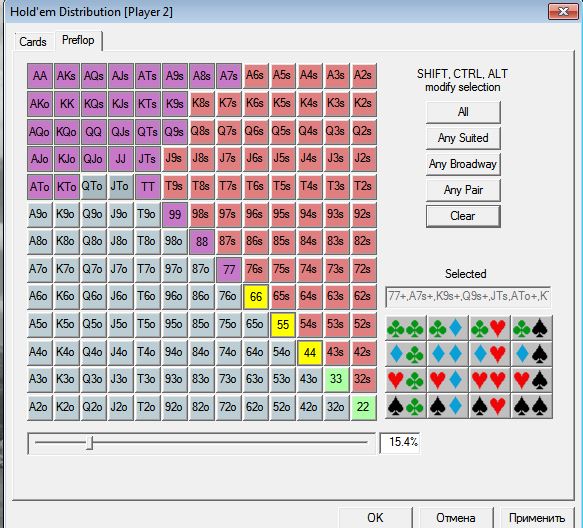This screenshot has width=583, height=528.
Task: Toggle the JTo hand cell
Action: pyautogui.click(x=120, y=186)
